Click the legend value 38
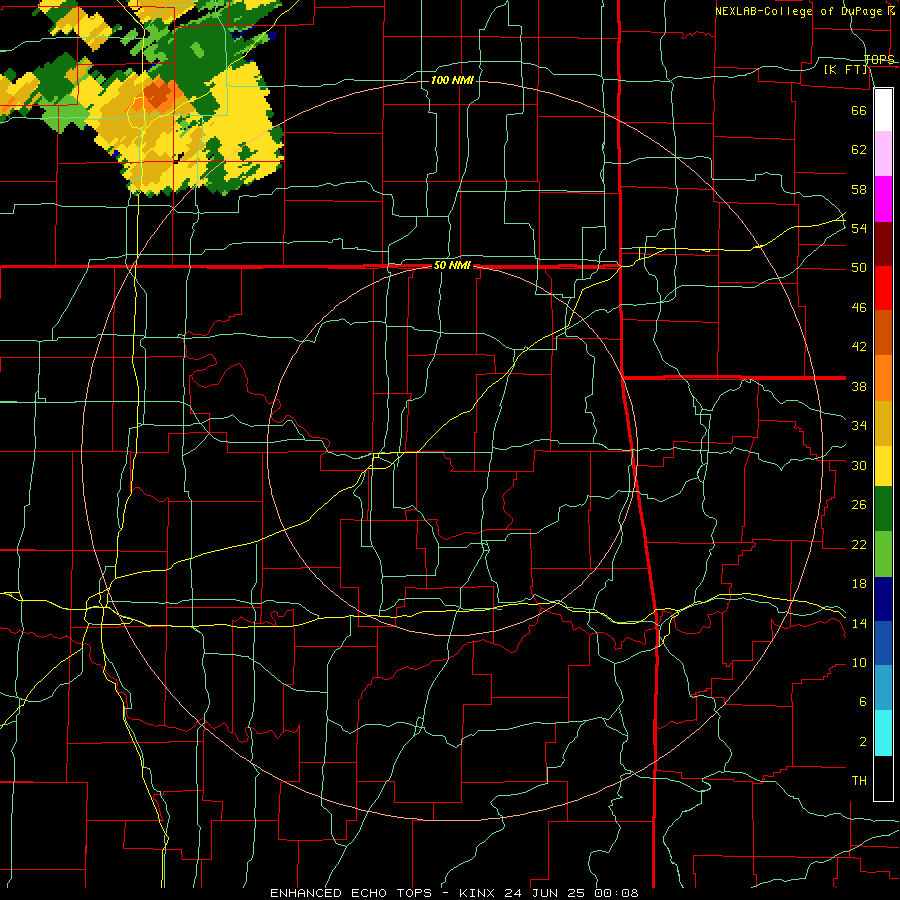 pyautogui.click(x=859, y=386)
